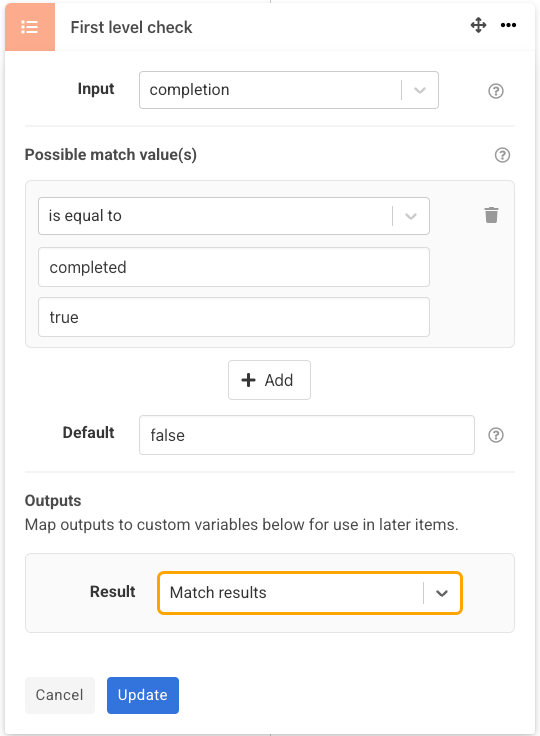Screen dimensions: 540x736
Task: Click the help icon next to Default field
Action: (x=496, y=435)
